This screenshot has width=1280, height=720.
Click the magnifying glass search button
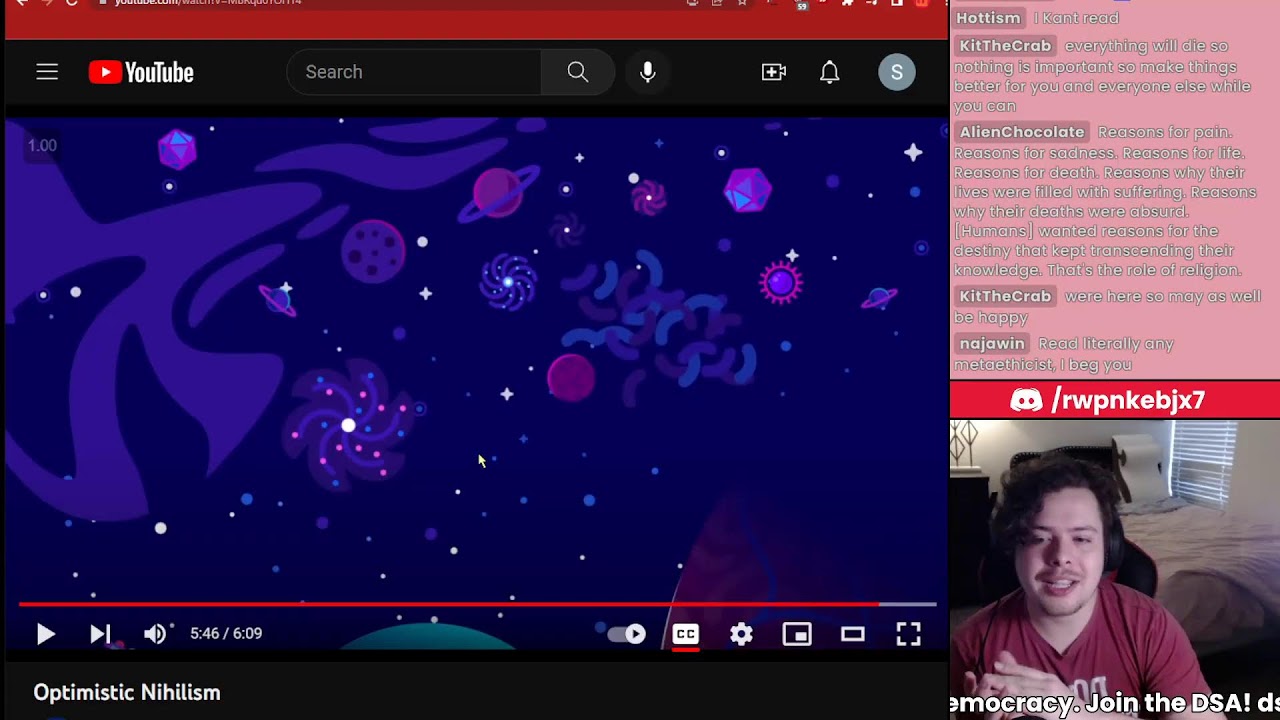point(578,72)
